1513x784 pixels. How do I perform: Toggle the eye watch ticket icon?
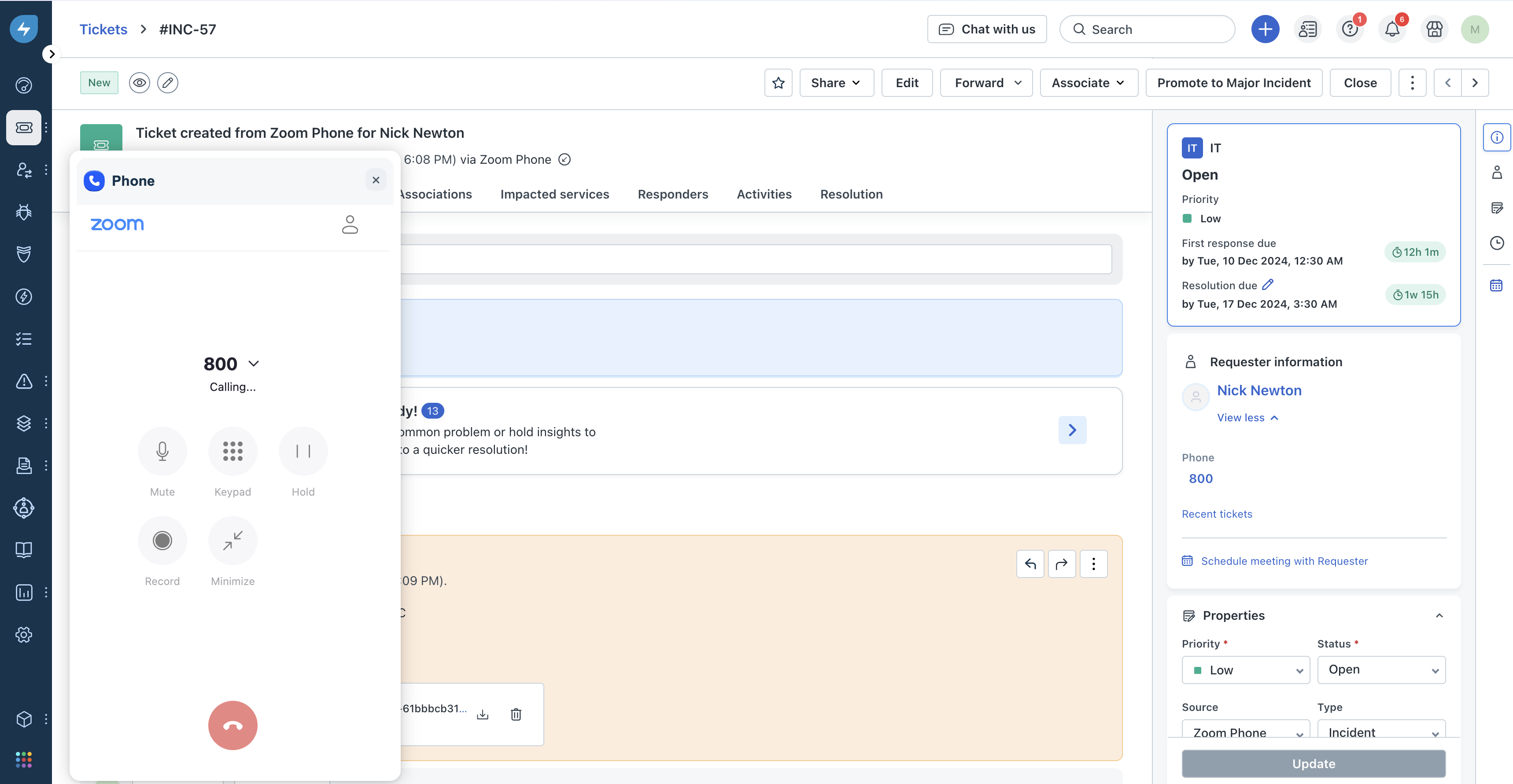(139, 83)
